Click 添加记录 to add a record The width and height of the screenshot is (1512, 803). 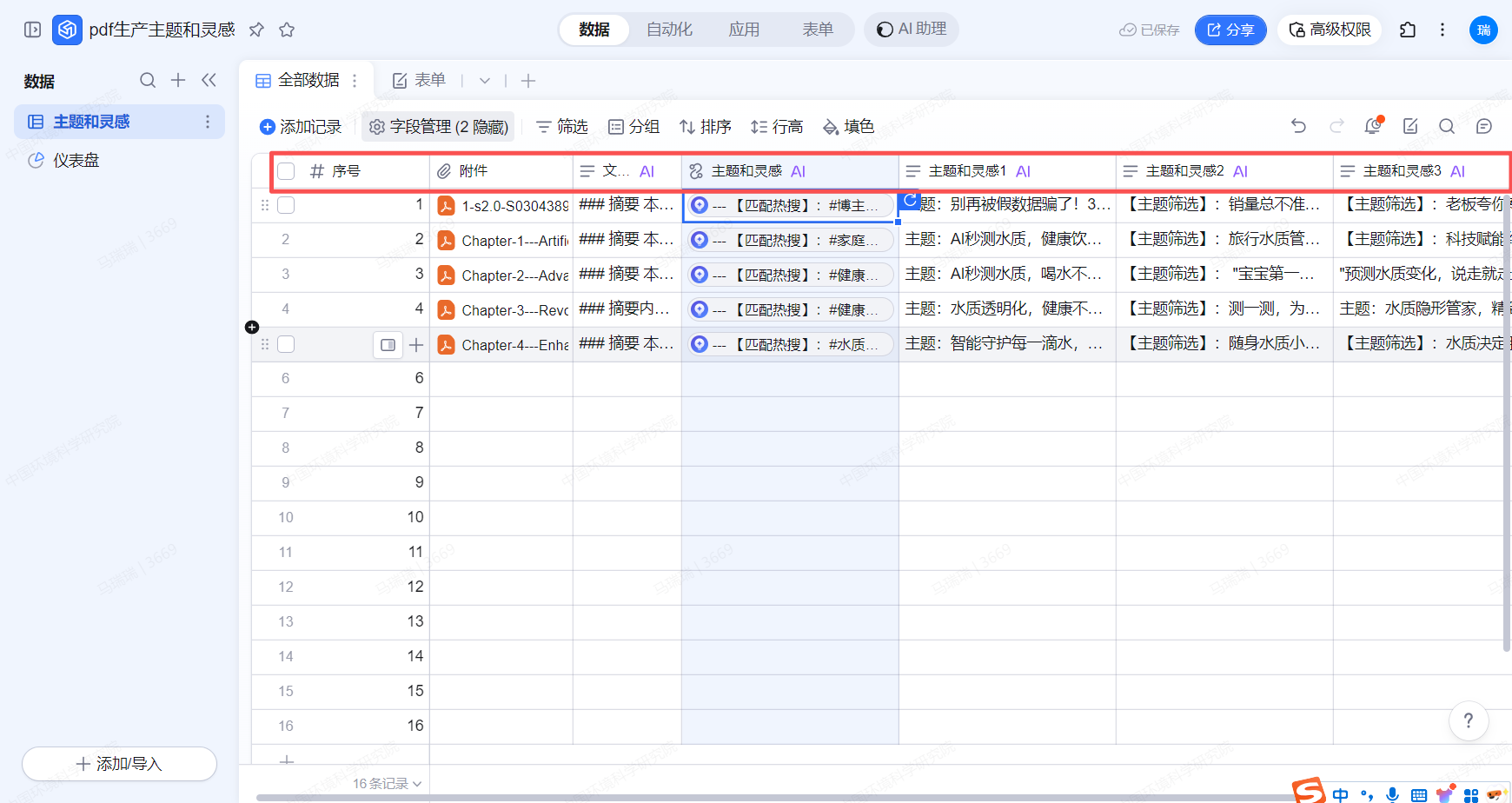(x=301, y=127)
